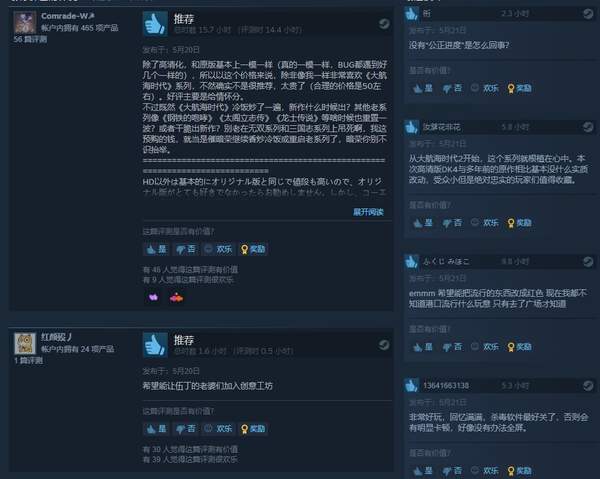Mark 放肆花非花's review as 欢乐
Screen dimensions: 600x479
point(486,223)
